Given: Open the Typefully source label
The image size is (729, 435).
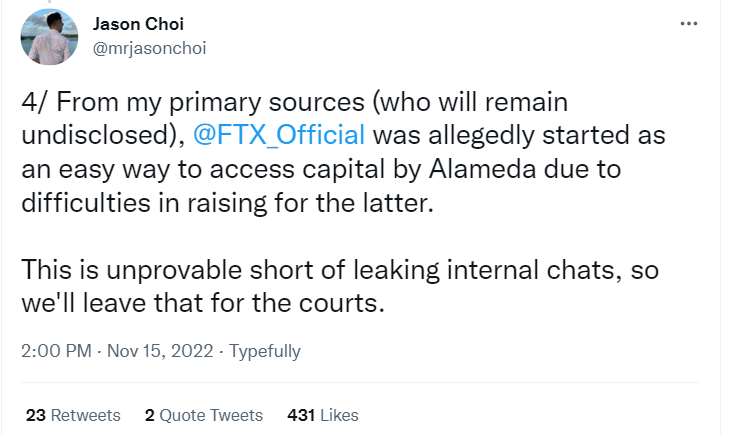Looking at the screenshot, I should [x=264, y=351].
